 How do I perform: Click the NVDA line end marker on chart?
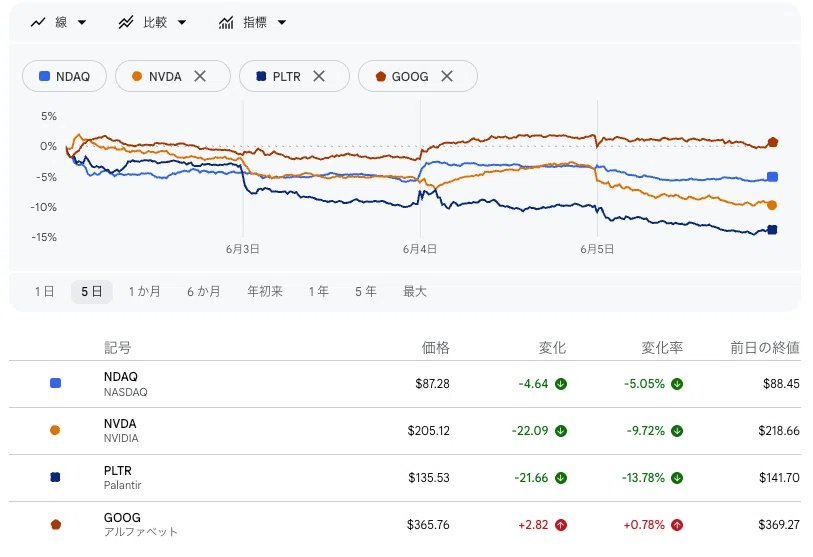pos(772,205)
